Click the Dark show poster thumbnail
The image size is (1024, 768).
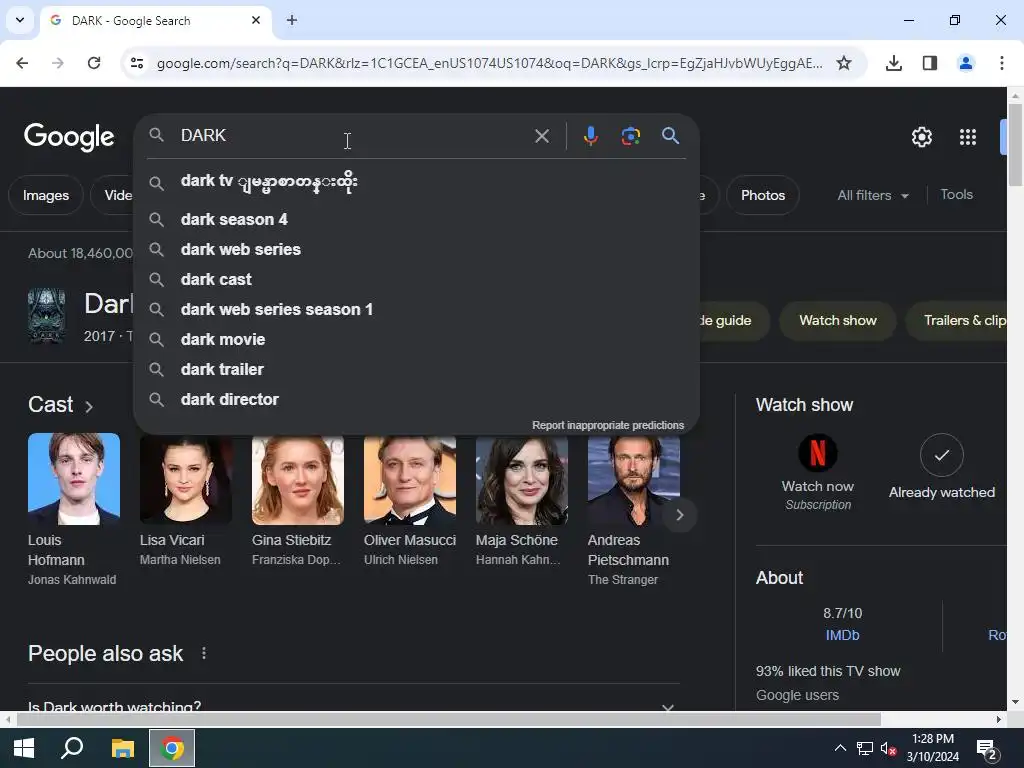[46, 316]
